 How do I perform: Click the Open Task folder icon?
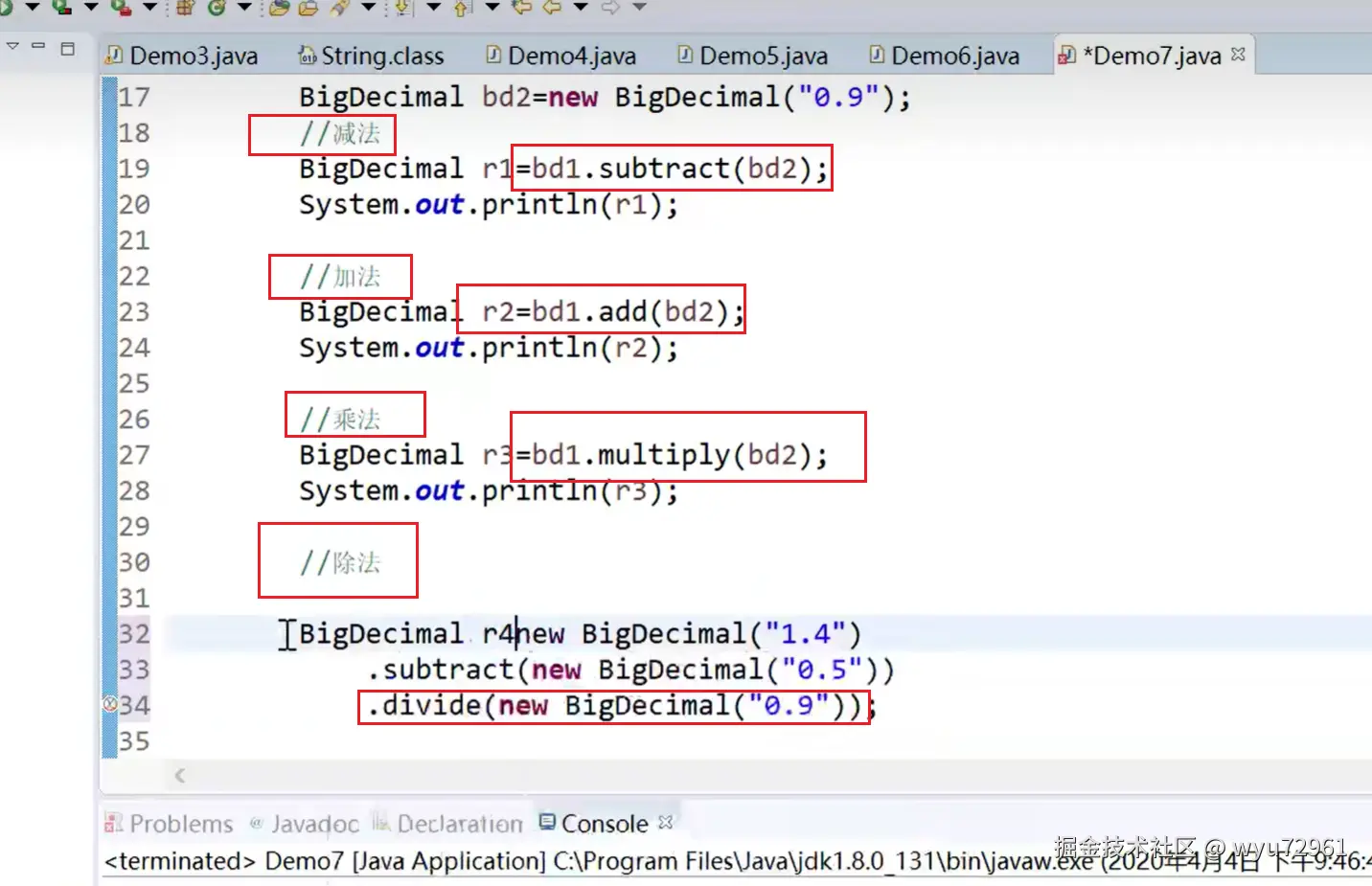click(x=309, y=8)
